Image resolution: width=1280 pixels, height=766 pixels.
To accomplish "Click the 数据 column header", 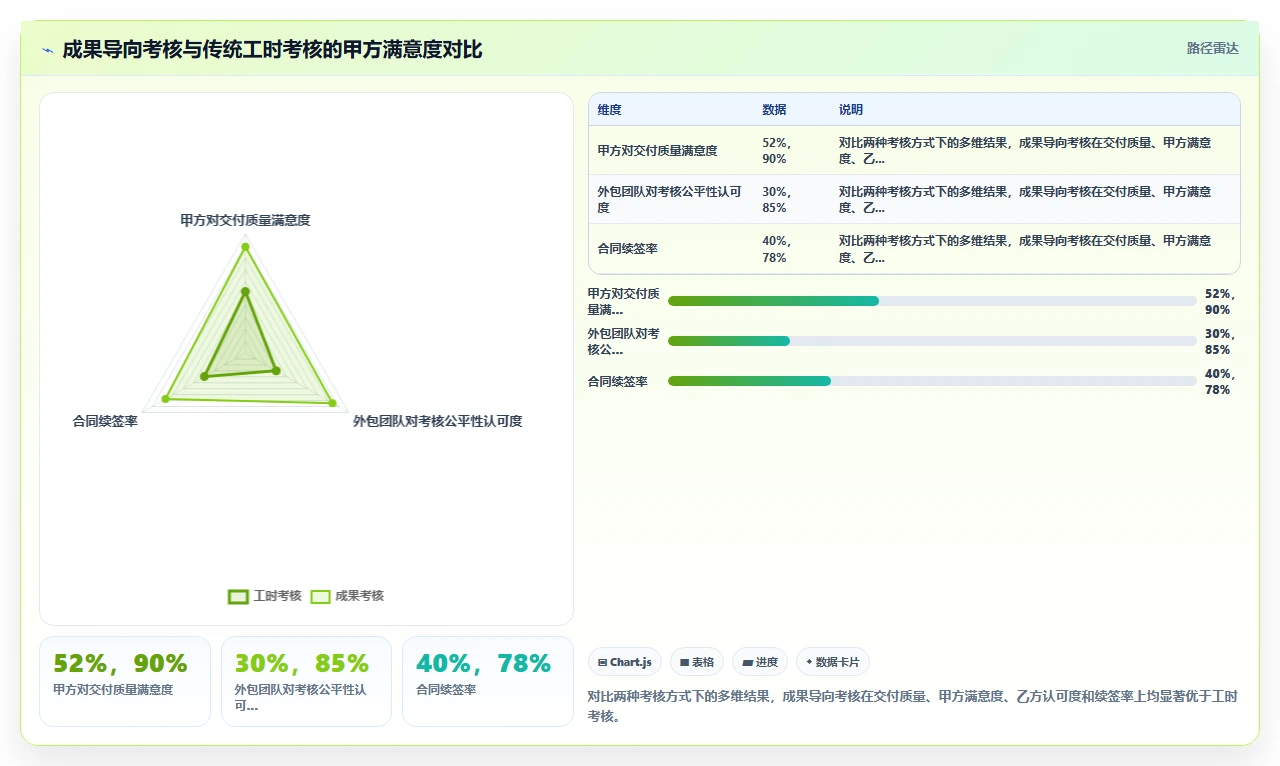I will (x=774, y=110).
